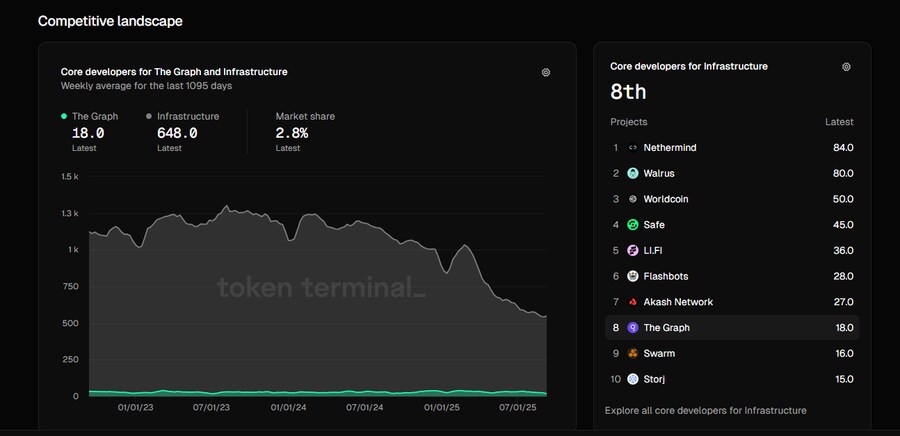Sort rankings by the Latest column header
Viewport: 900px width, 436px height.
838,122
